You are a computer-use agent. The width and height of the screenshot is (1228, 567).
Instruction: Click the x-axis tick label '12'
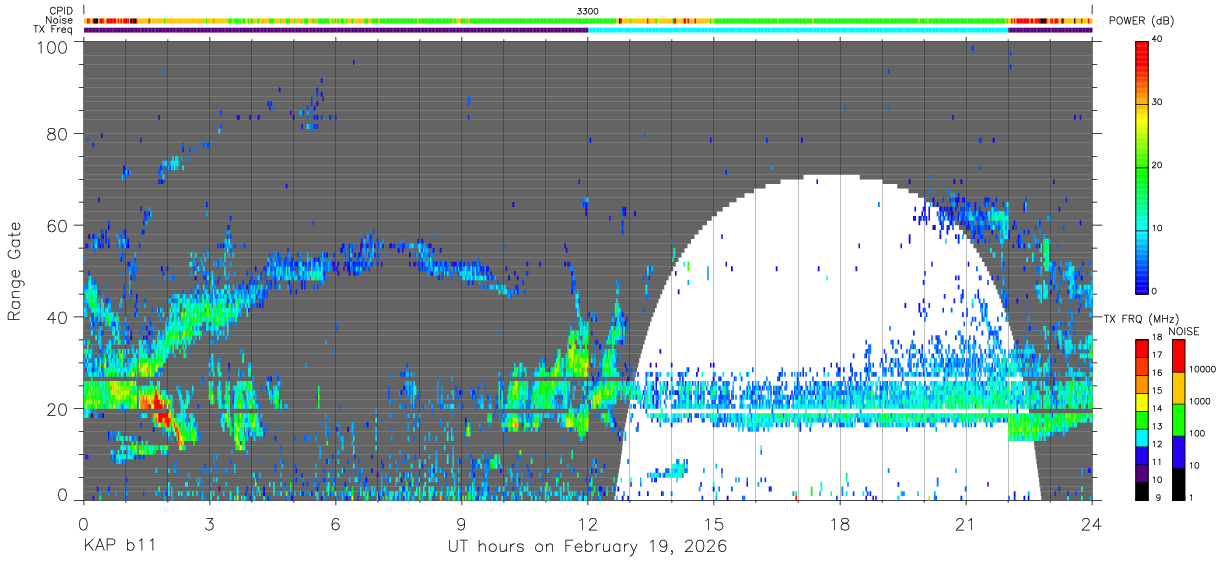(587, 523)
